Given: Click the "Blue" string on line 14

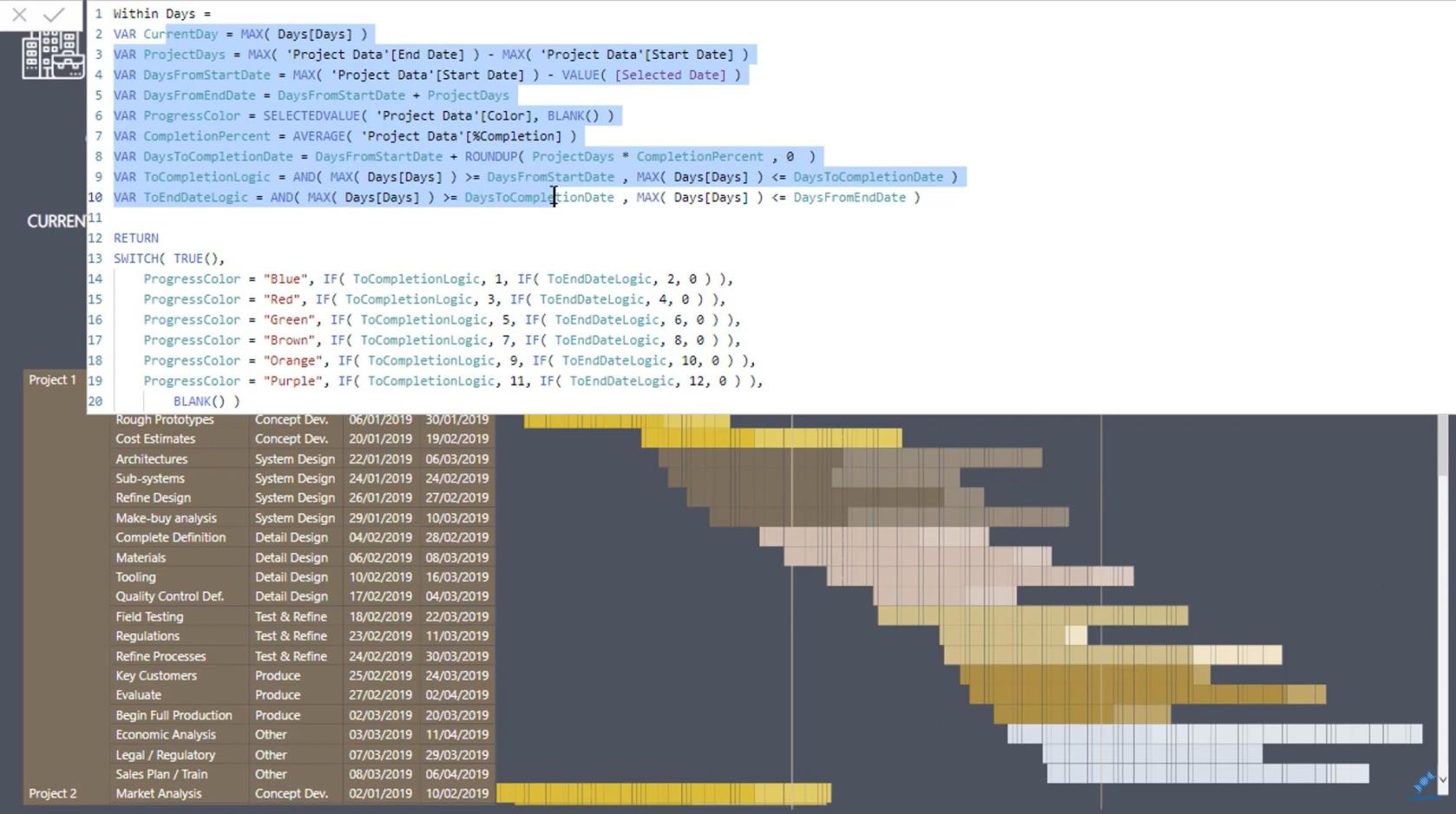Looking at the screenshot, I should 285,279.
